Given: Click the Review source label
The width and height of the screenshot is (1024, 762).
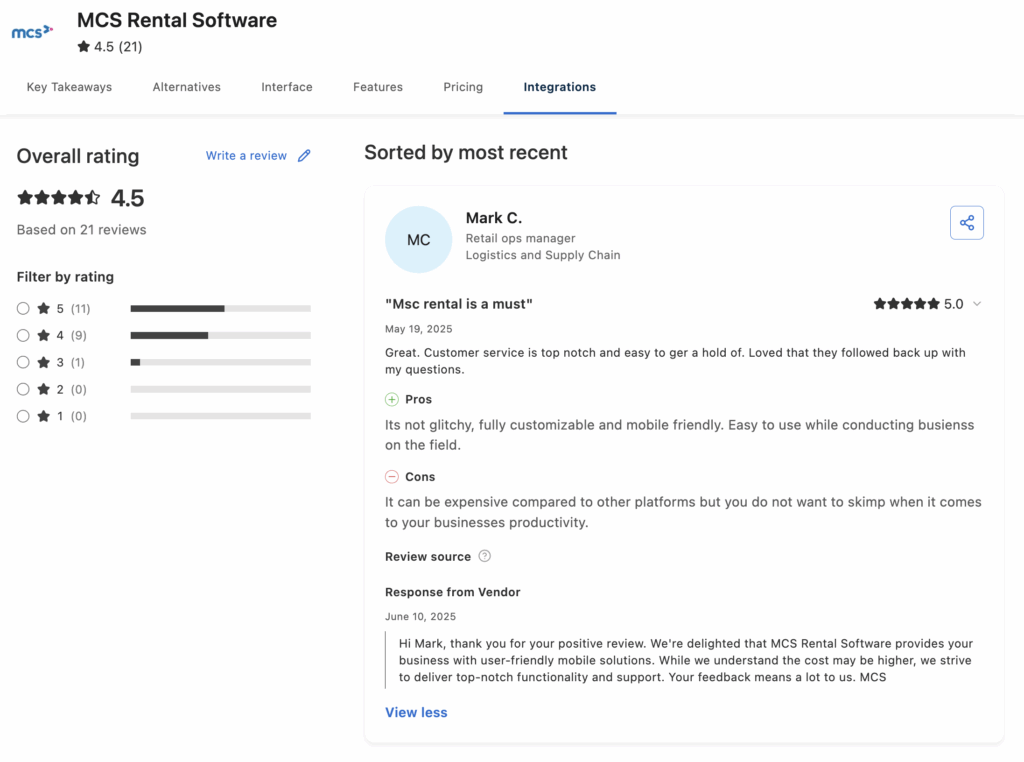Looking at the screenshot, I should click(428, 557).
